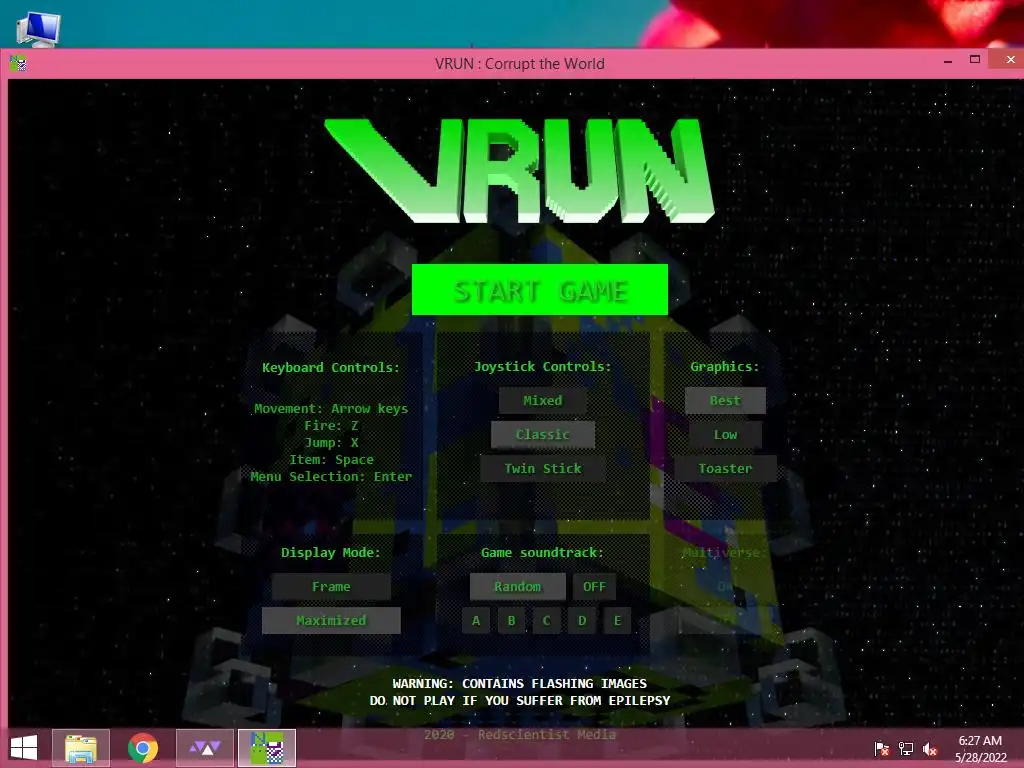Pick soundtrack B
The image size is (1024, 768).
511,620
